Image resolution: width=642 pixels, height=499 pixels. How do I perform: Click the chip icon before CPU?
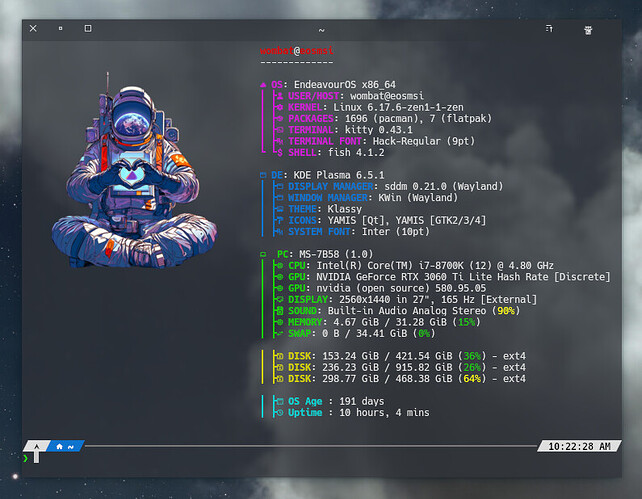[x=280, y=266]
